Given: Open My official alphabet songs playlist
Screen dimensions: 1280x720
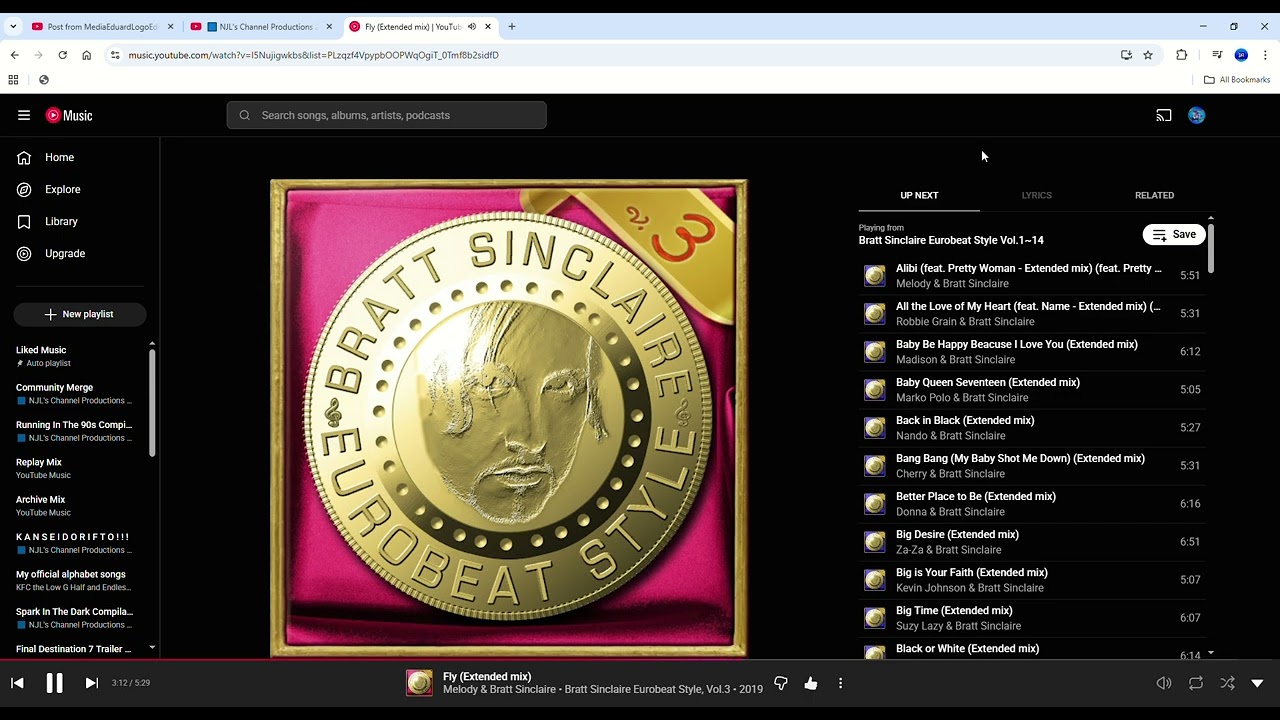Looking at the screenshot, I should pos(76,581).
